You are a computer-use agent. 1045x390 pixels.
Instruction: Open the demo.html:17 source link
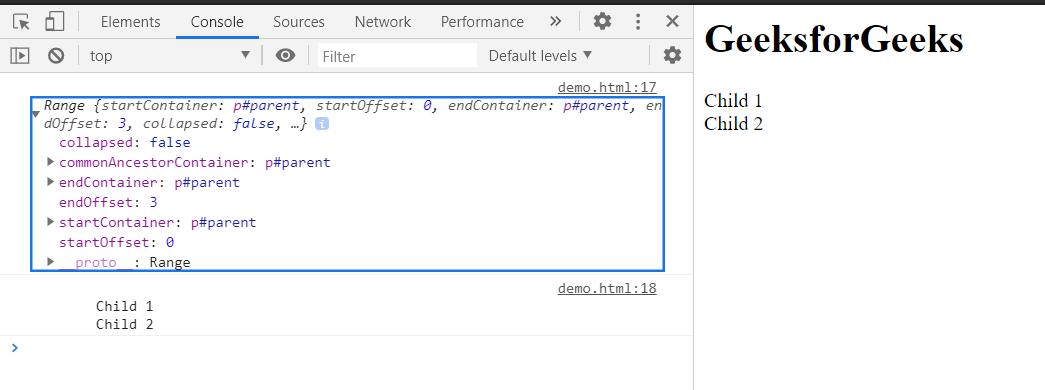coord(607,87)
